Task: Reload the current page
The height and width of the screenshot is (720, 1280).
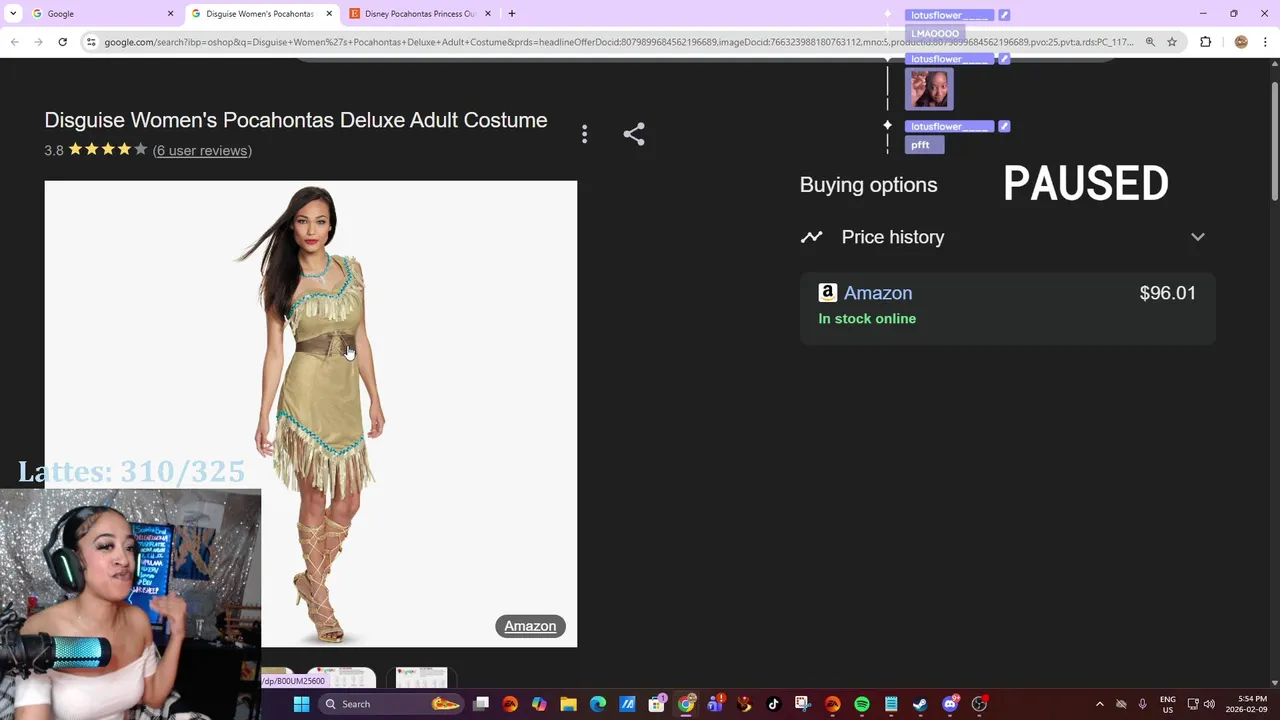Action: [62, 42]
